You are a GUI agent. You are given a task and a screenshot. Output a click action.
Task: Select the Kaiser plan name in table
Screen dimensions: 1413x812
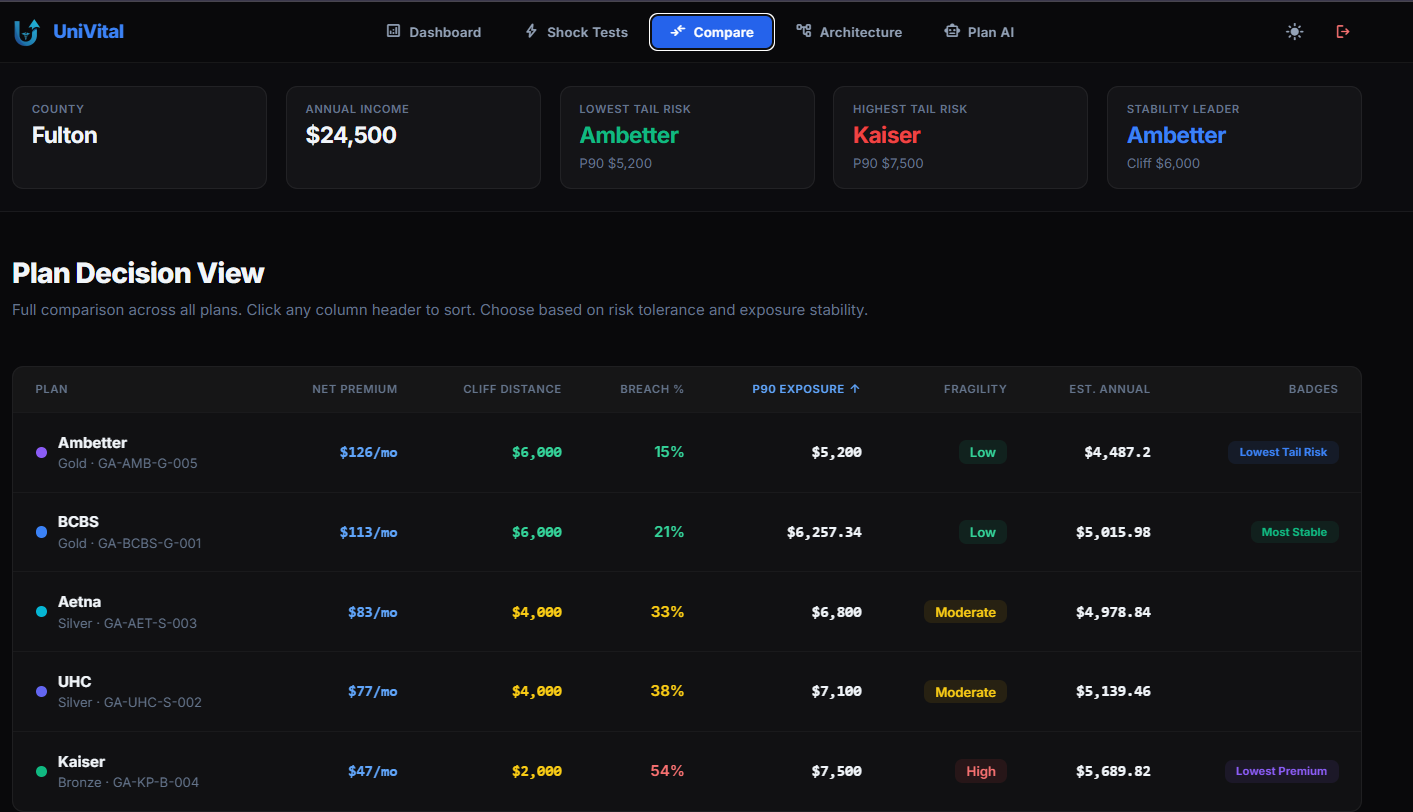[x=81, y=762]
